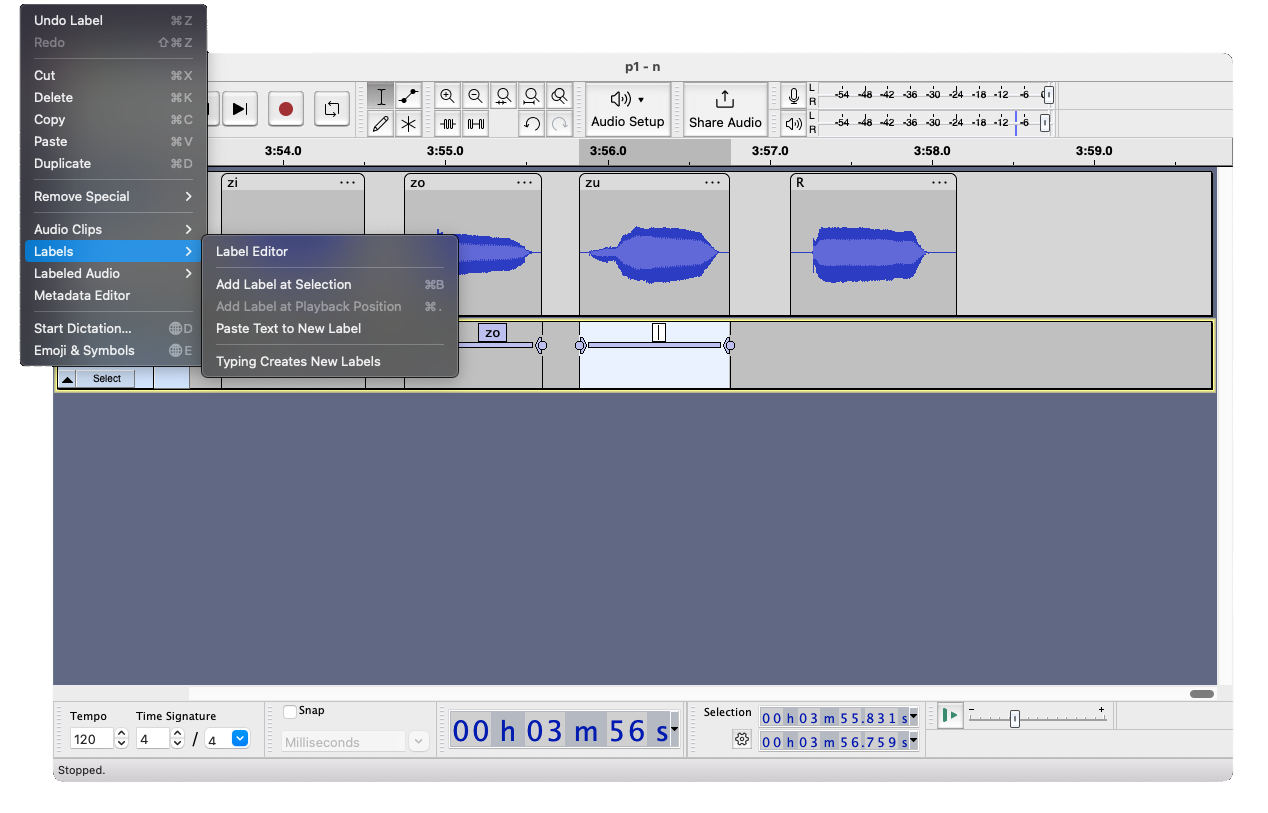Image resolution: width=1268 pixels, height=813 pixels.
Task: Expand the Labeled Audio submenu
Action: (x=114, y=273)
